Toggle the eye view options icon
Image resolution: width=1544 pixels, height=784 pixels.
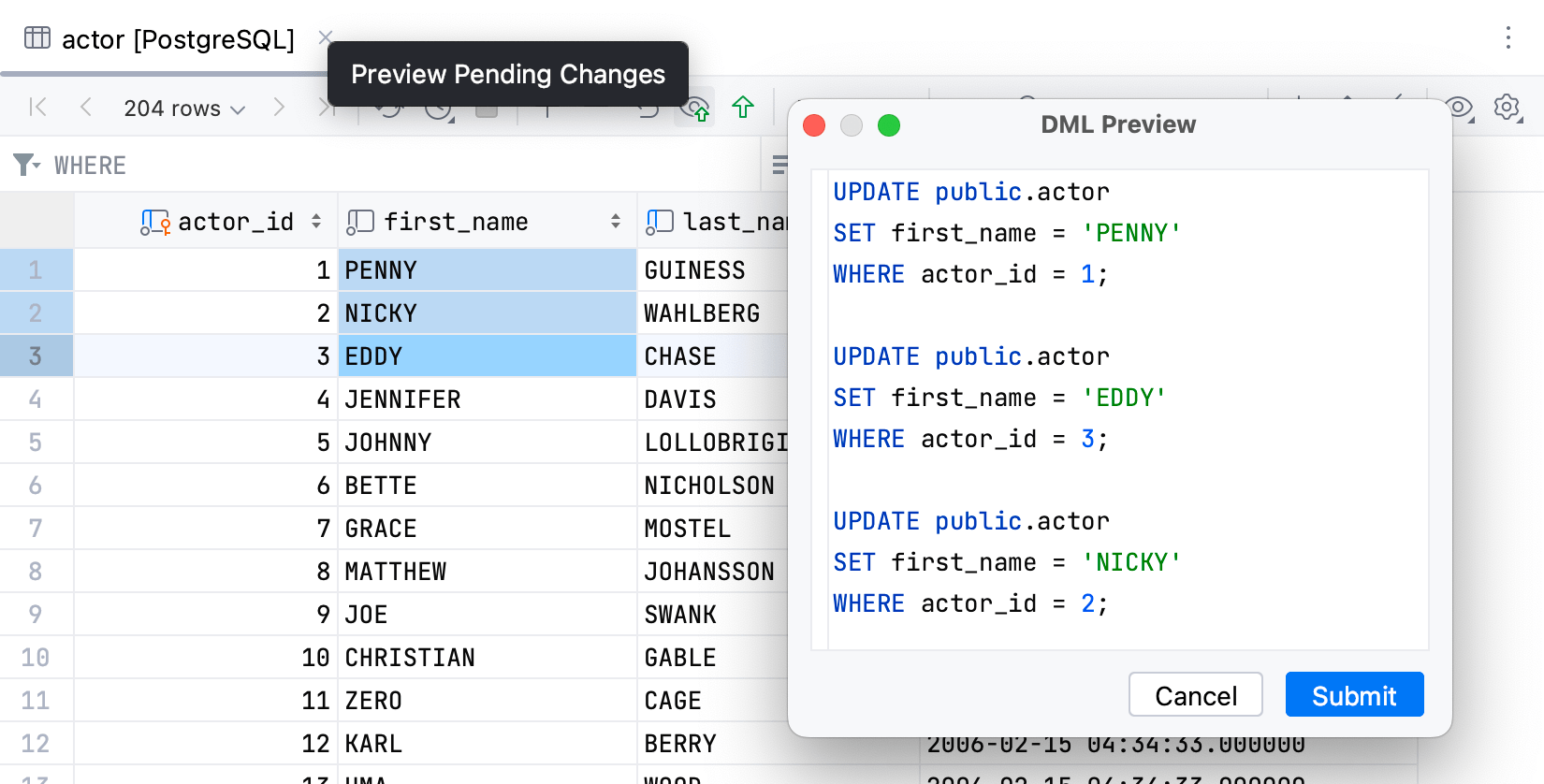[x=1459, y=108]
